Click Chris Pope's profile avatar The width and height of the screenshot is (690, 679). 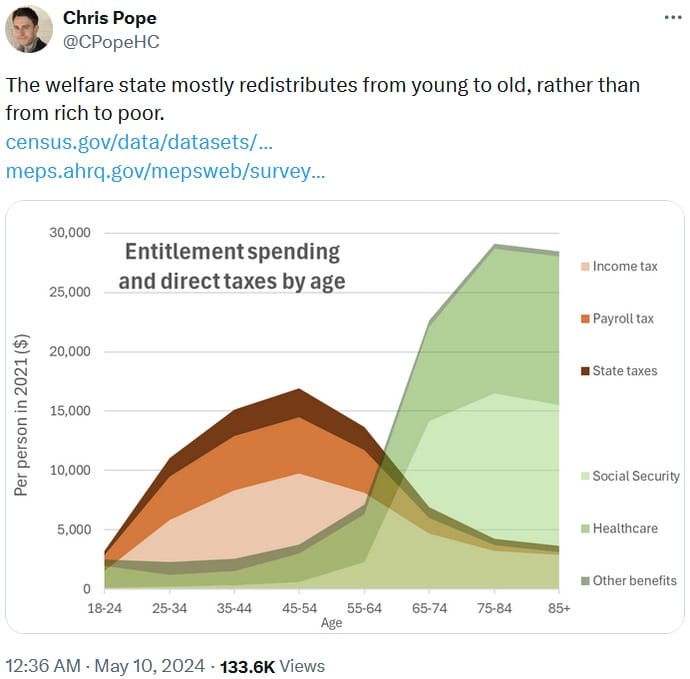tap(29, 29)
